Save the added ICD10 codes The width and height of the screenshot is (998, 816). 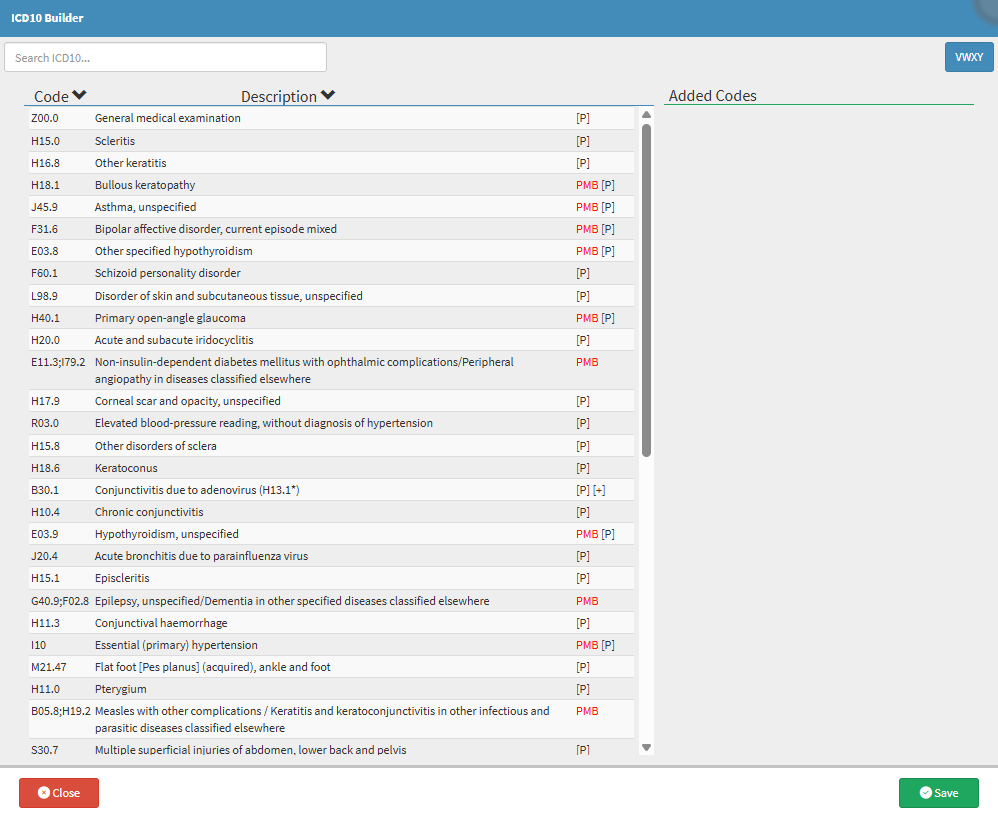[939, 793]
